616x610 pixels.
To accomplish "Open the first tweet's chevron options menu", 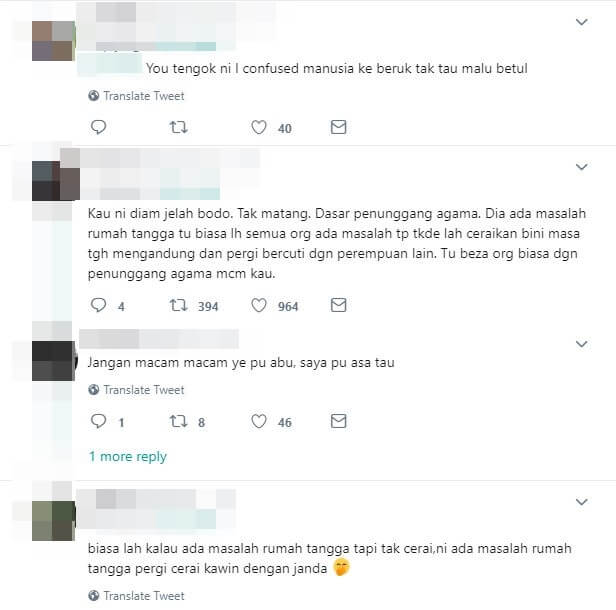I will click(x=581, y=22).
